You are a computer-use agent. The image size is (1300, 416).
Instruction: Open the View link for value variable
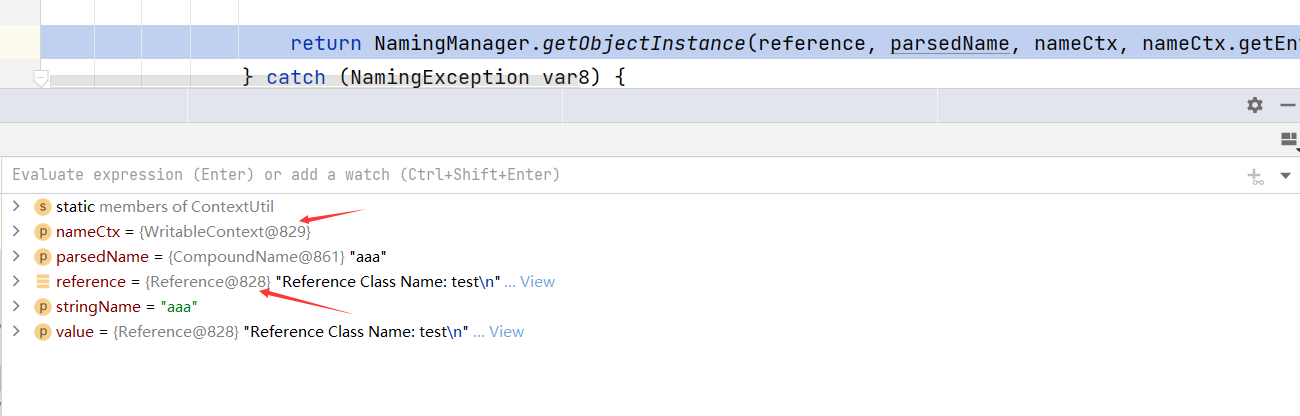pos(506,332)
